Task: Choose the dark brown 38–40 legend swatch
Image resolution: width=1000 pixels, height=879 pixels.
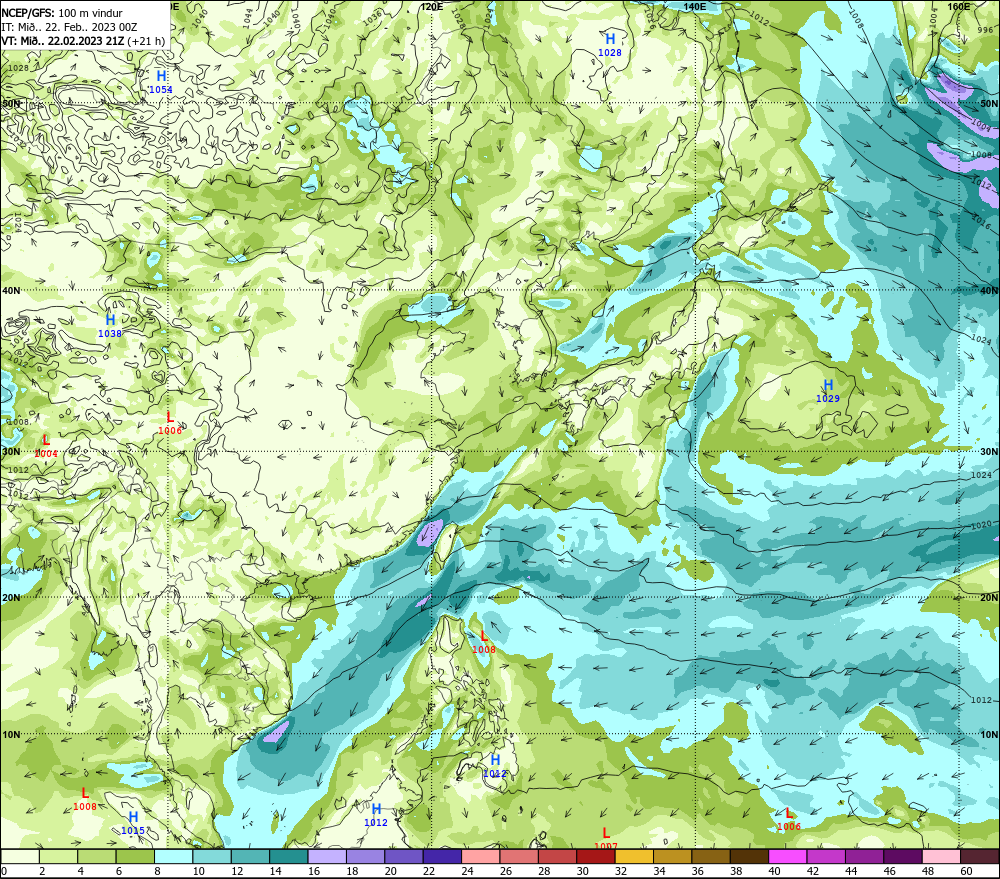Action: pyautogui.click(x=749, y=856)
